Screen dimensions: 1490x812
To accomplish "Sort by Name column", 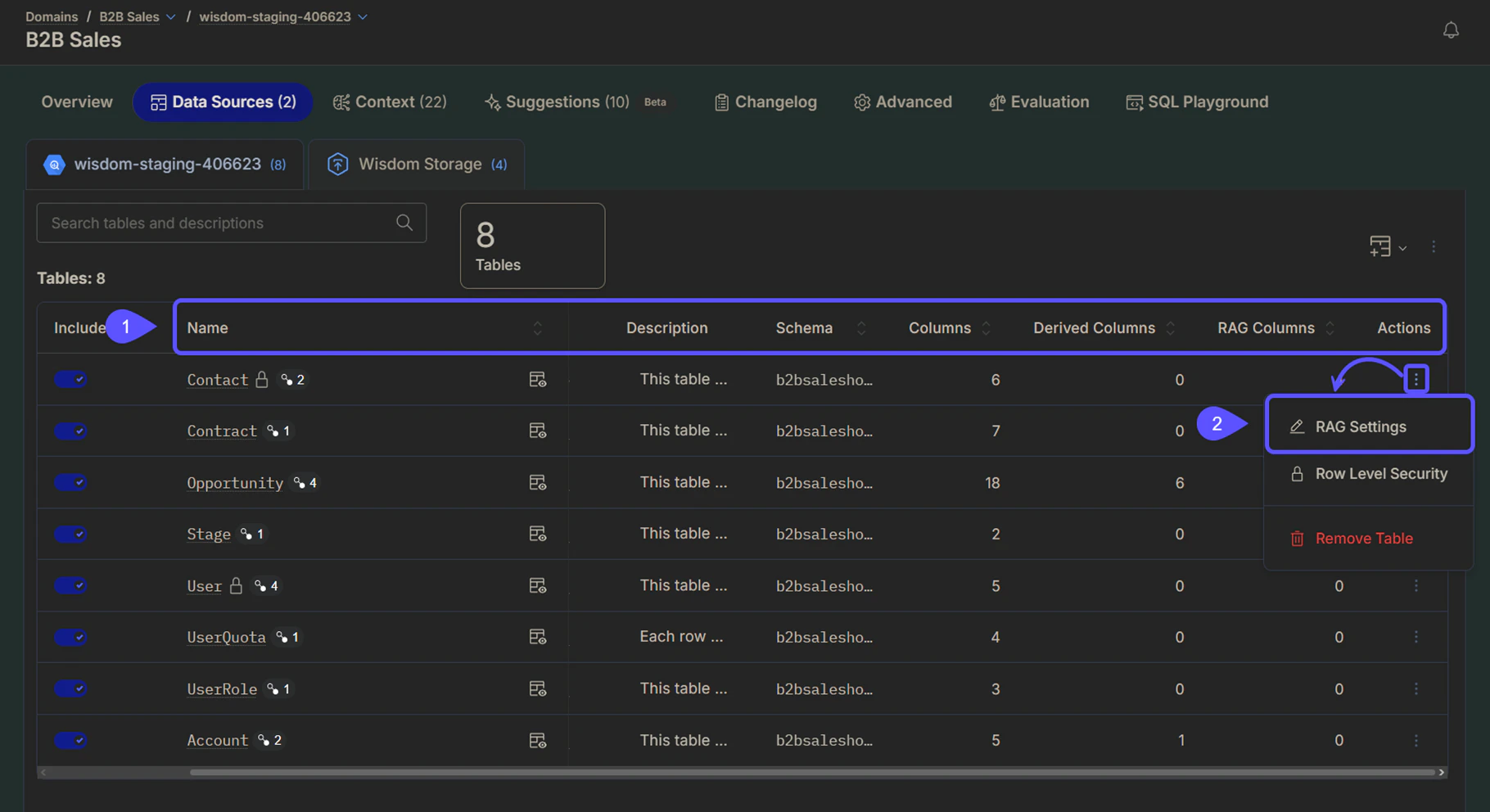I will (537, 327).
